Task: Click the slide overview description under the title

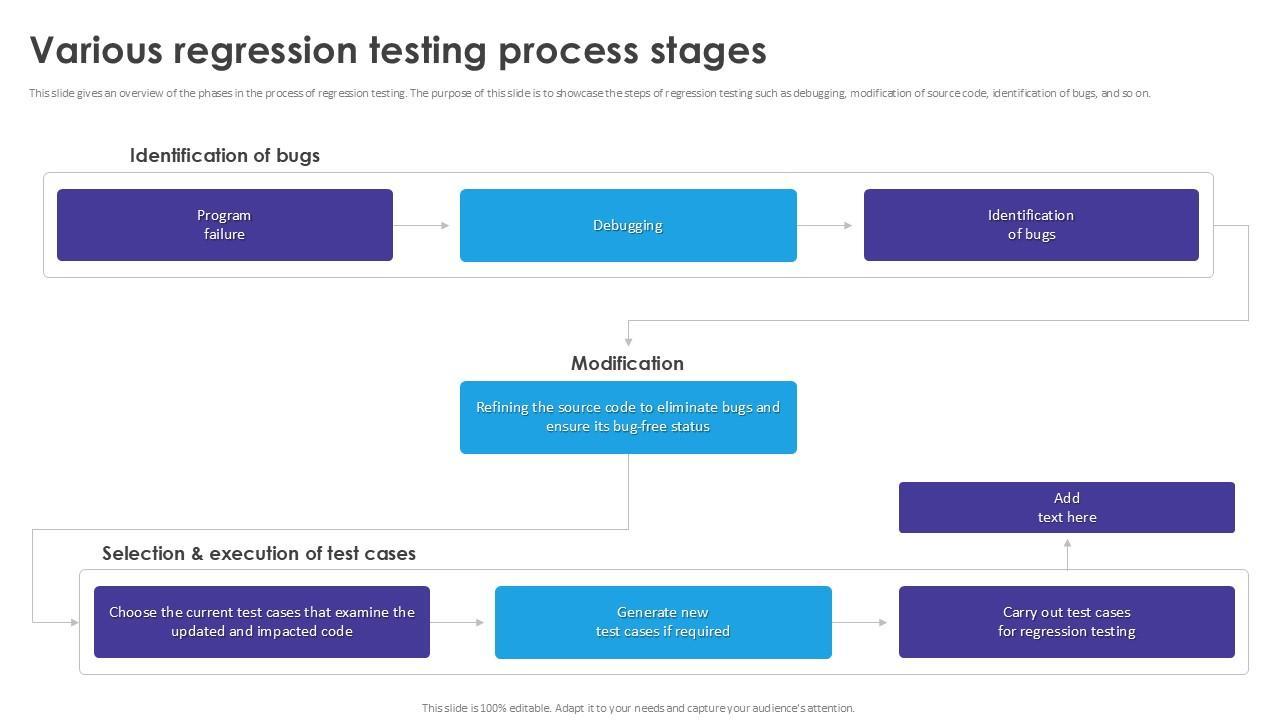Action: [x=590, y=93]
